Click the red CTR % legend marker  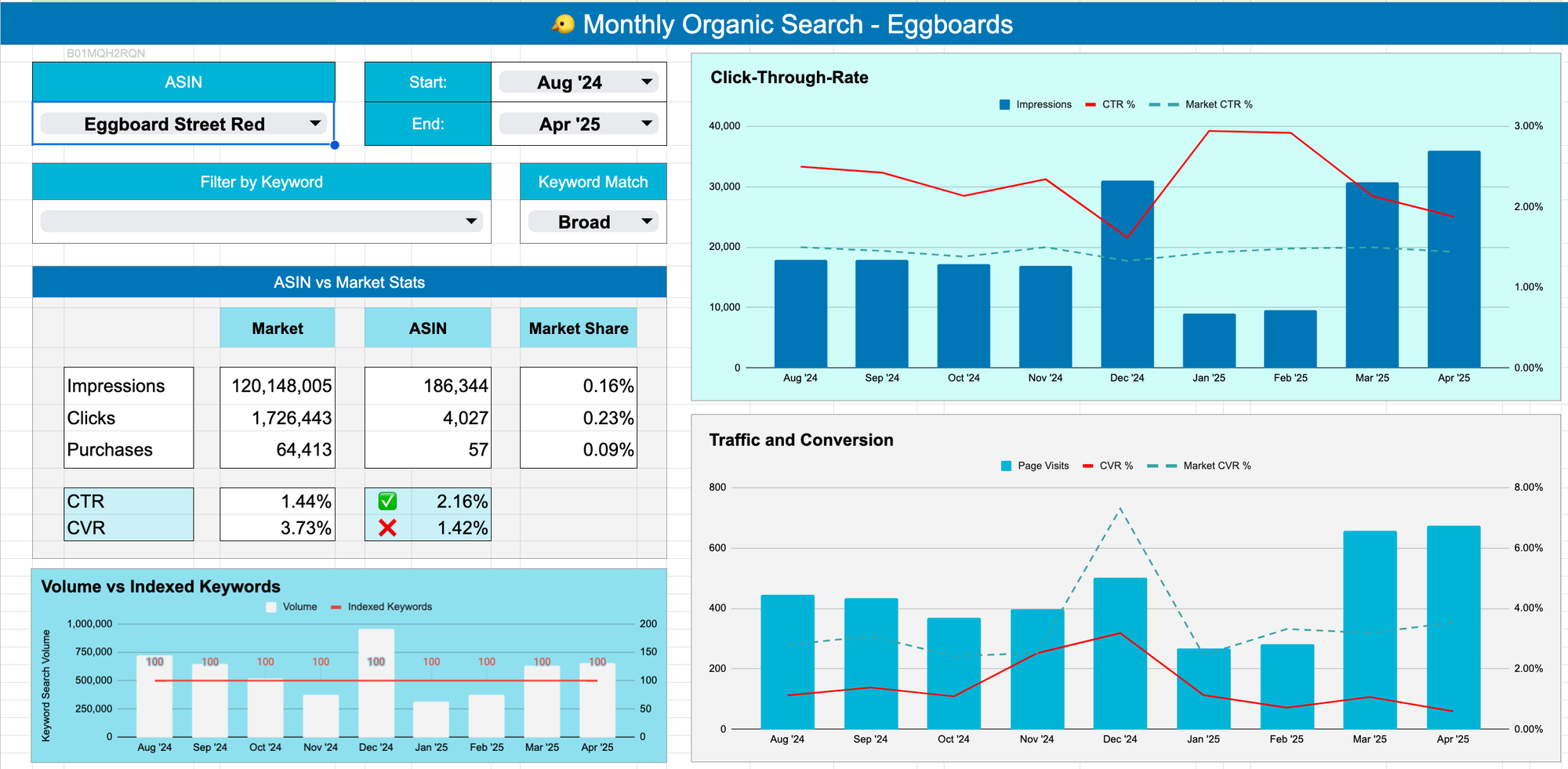pos(1091,104)
